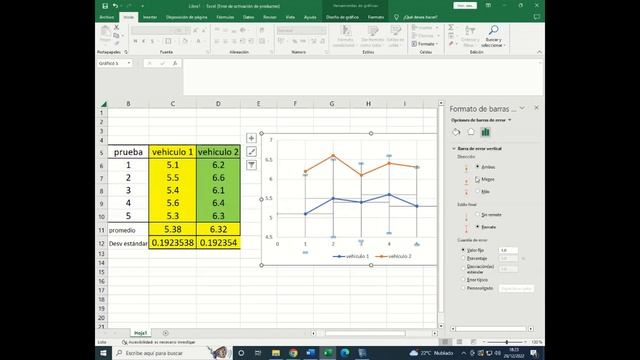Image resolution: width=640 pixels, height=360 pixels.
Task: Select Ambos direction radio button
Action: tap(477, 167)
